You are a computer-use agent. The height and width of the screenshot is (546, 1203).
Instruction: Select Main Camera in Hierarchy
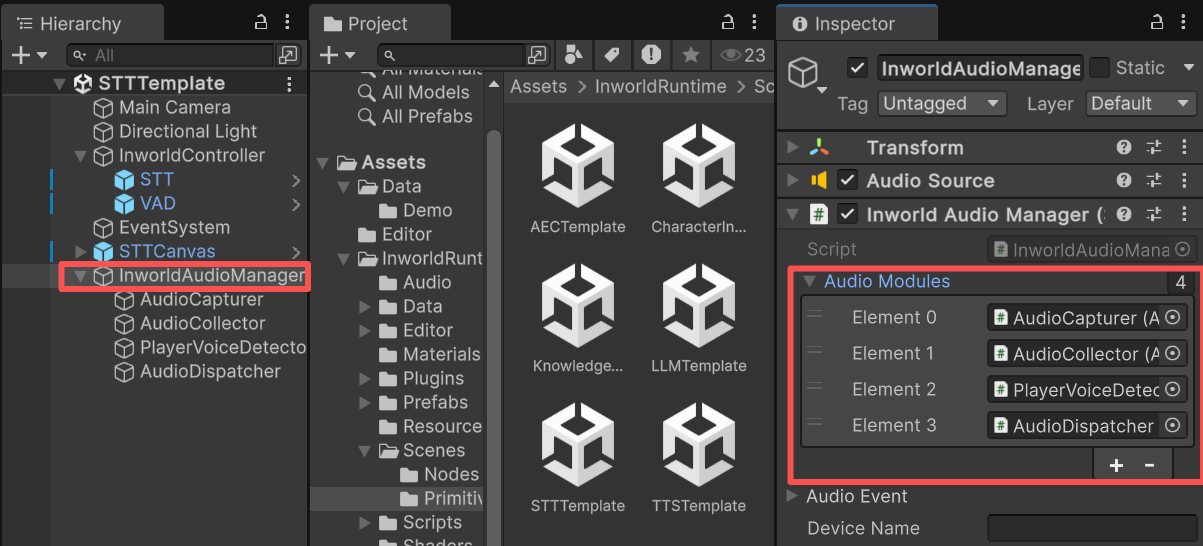pyautogui.click(x=174, y=107)
